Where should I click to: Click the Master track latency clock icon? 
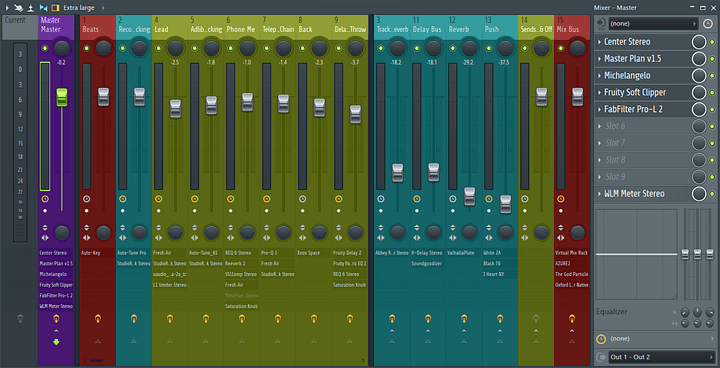click(x=45, y=199)
